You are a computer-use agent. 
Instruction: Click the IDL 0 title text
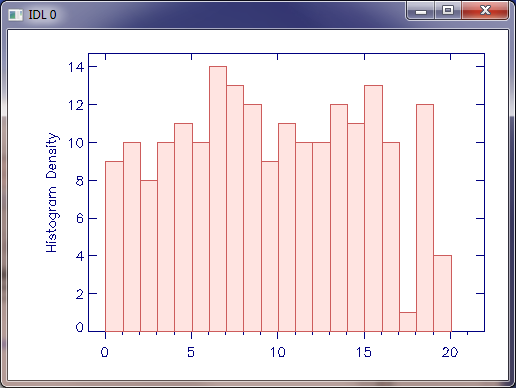[x=42, y=15]
